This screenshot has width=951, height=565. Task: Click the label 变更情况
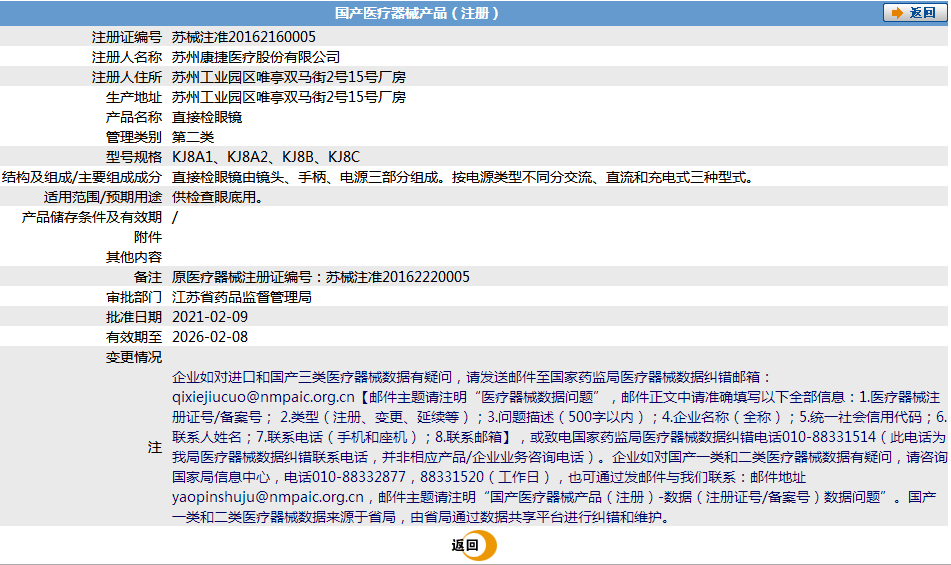[x=134, y=357]
